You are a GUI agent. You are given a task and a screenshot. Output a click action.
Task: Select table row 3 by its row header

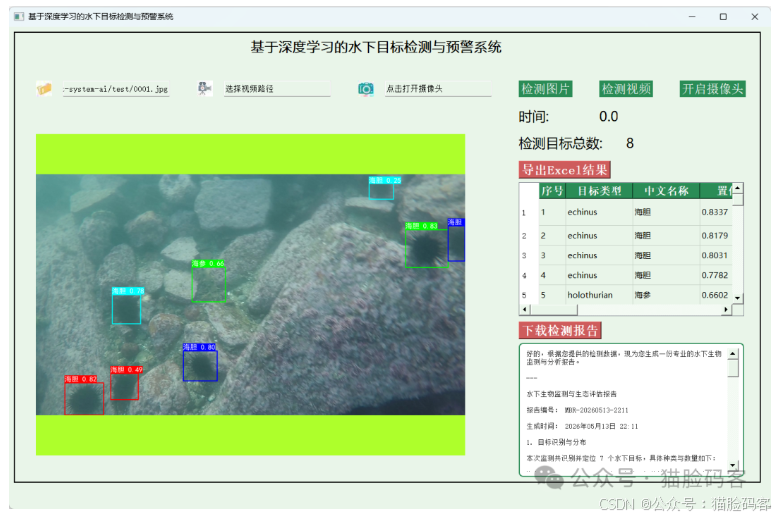(529, 256)
